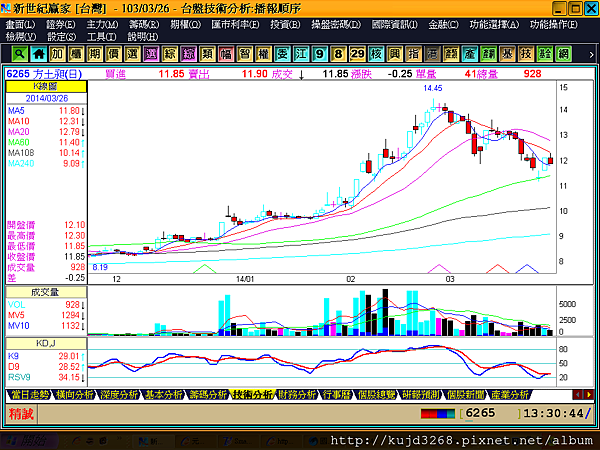Click the magenta 綜 toolbar icon
The width and height of the screenshot is (600, 450).
[x=188, y=54]
